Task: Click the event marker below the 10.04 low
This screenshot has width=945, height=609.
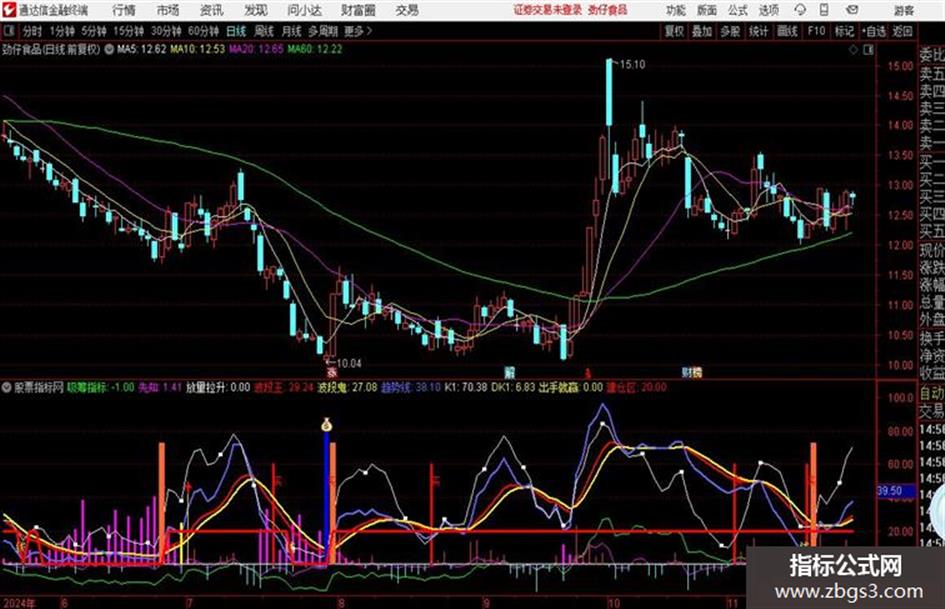Action: pyautogui.click(x=331, y=373)
